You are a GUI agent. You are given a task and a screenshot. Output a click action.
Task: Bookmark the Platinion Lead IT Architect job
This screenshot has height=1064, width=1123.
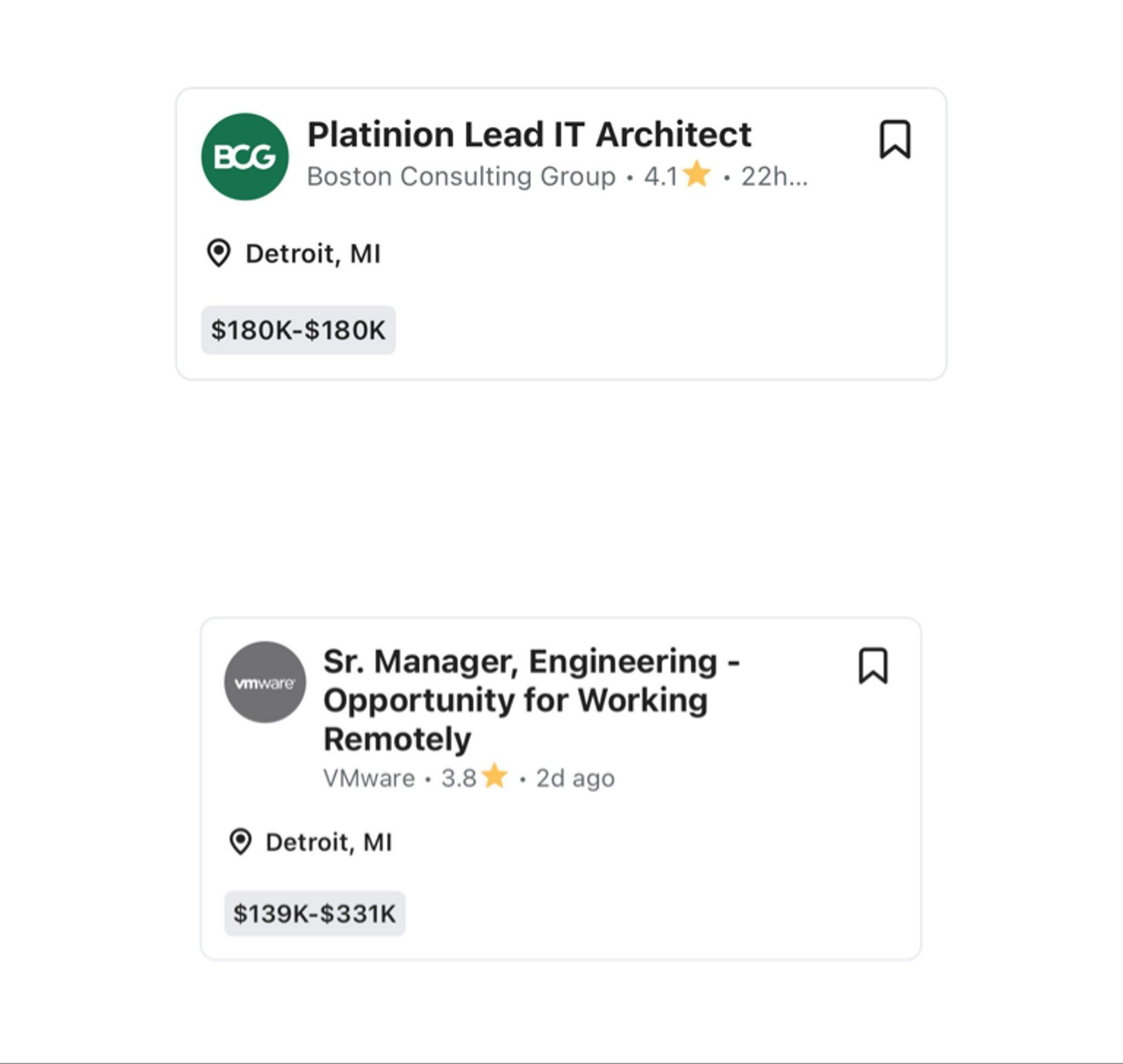point(895,140)
